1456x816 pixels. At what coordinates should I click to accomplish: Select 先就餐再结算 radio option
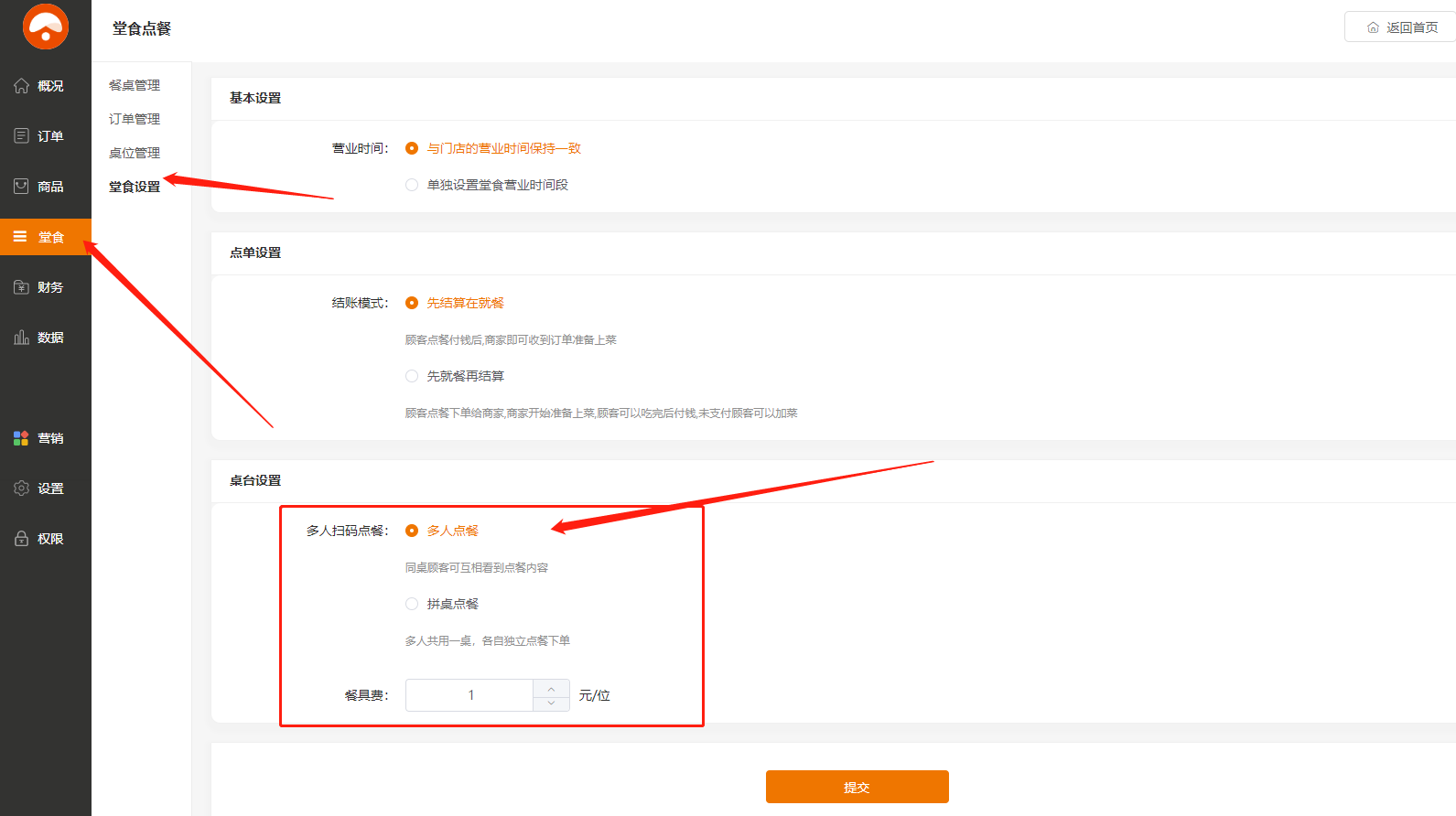412,376
